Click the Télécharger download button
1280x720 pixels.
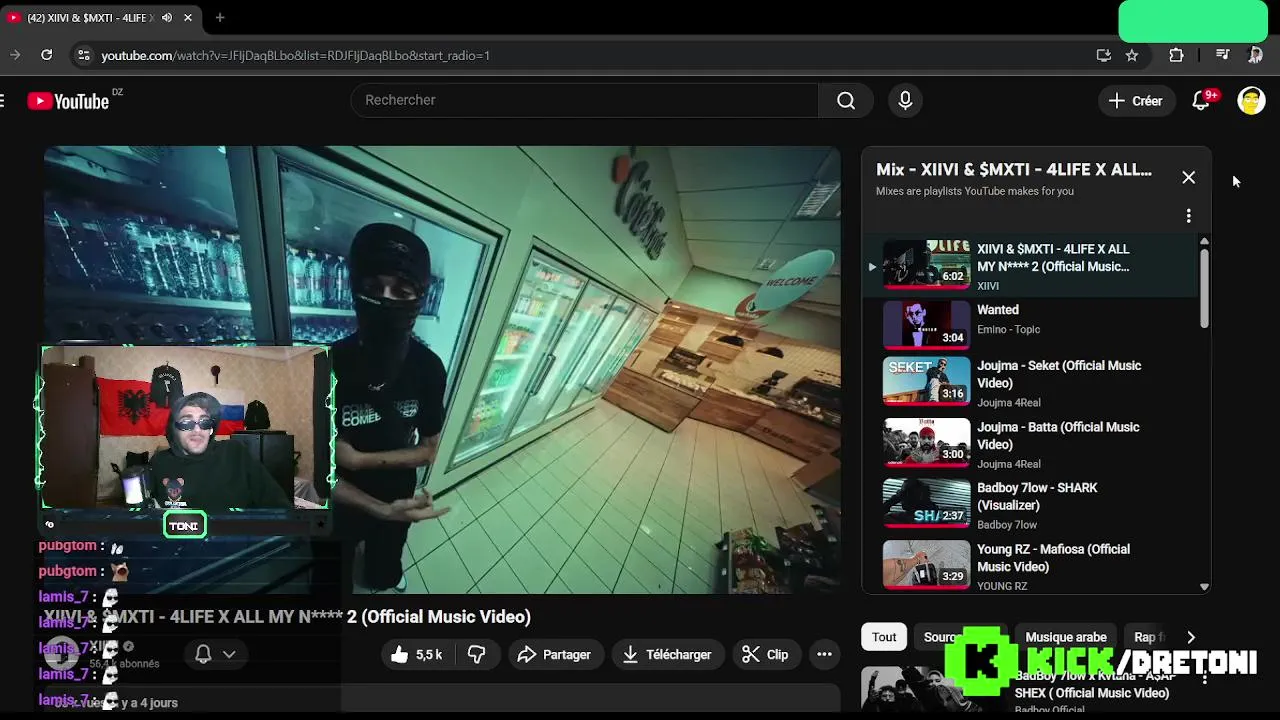pyautogui.click(x=667, y=654)
